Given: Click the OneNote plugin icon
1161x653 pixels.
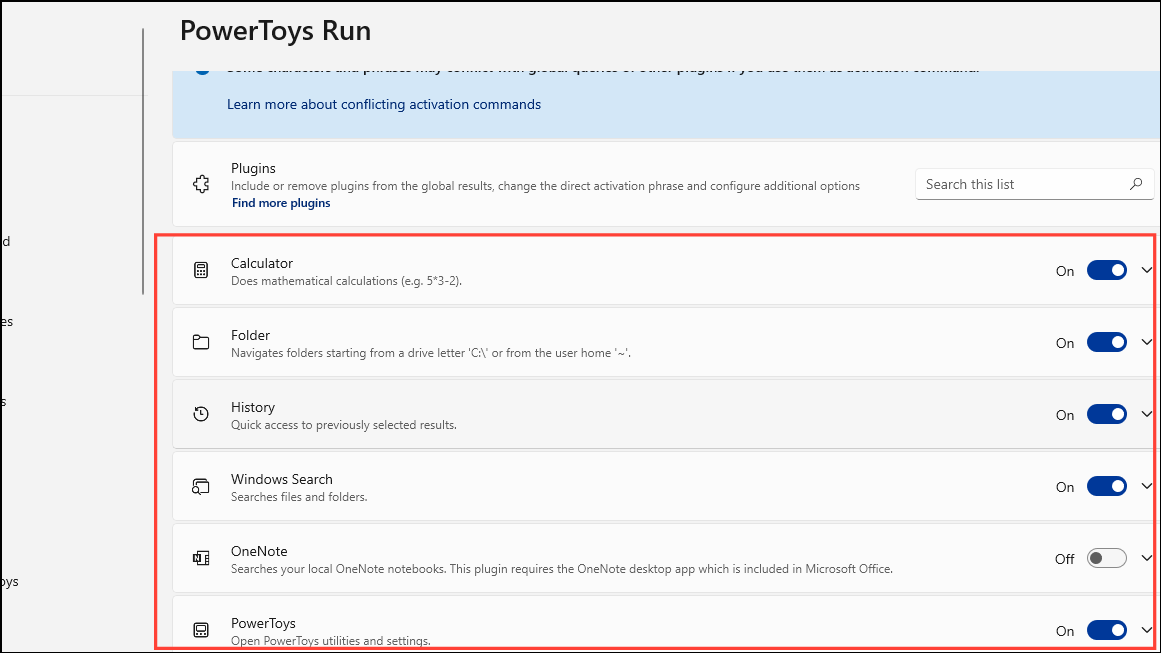Looking at the screenshot, I should click(x=201, y=558).
